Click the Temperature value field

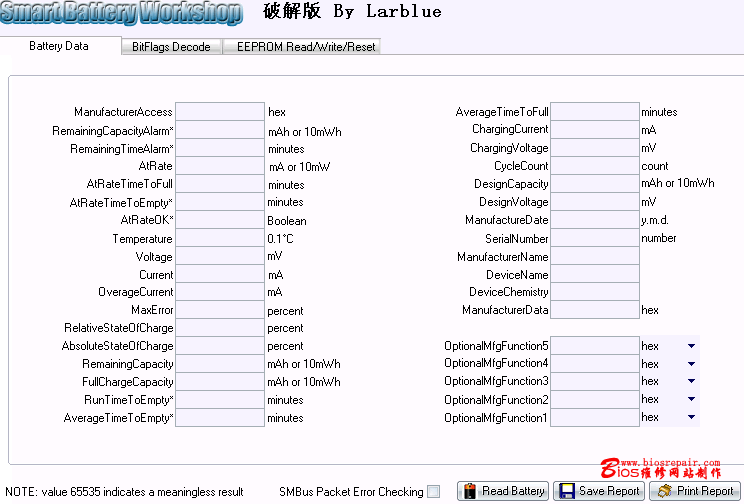click(x=220, y=238)
